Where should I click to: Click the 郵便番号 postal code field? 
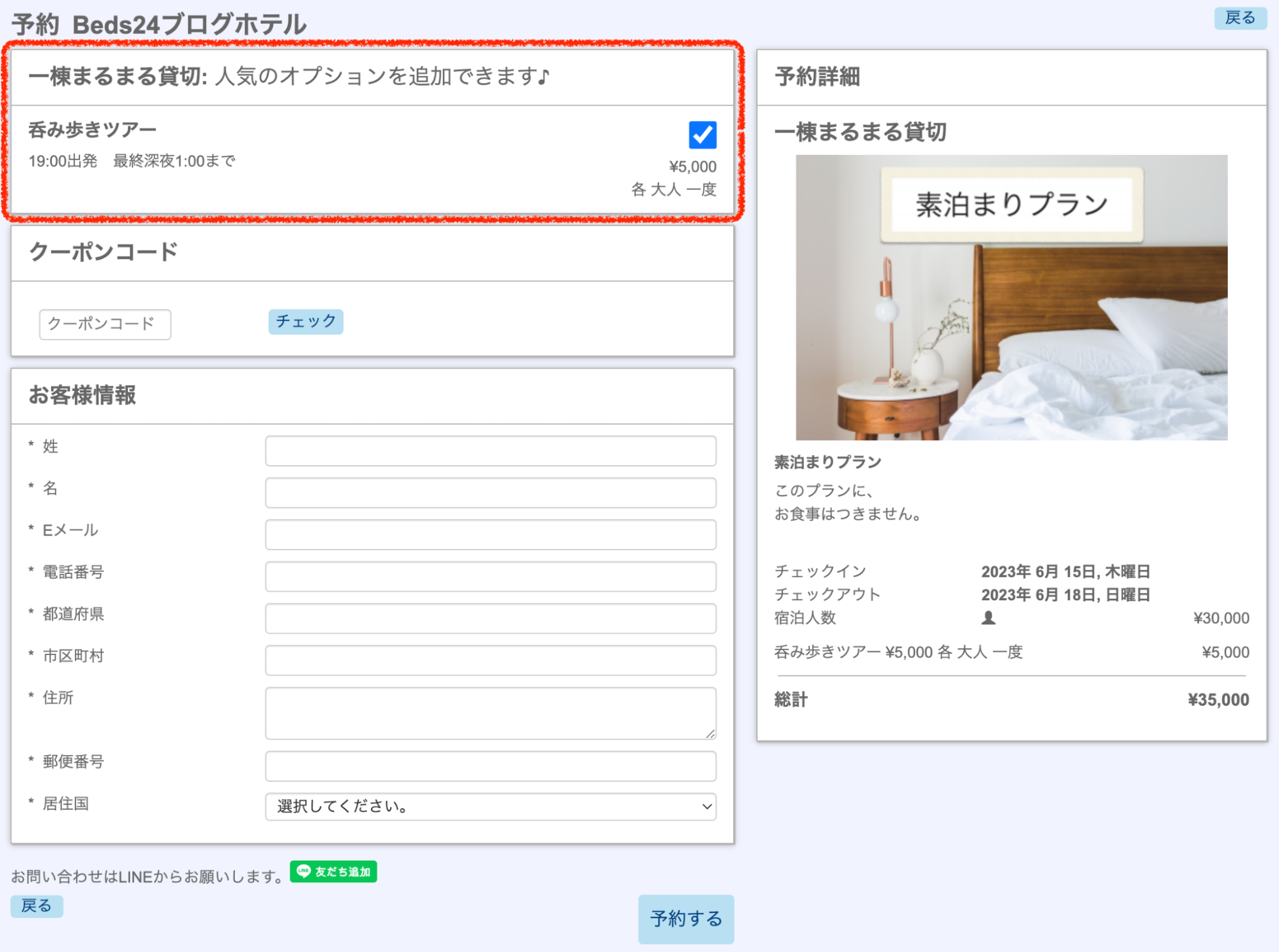(490, 766)
